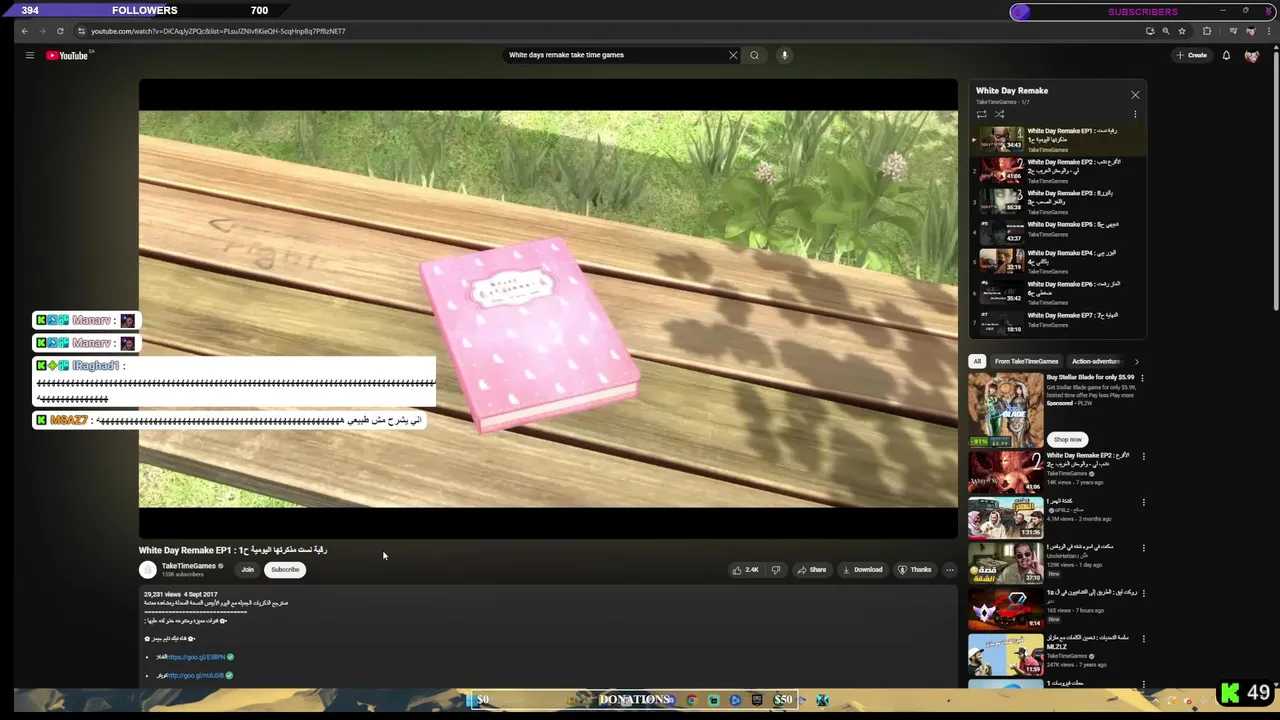The image size is (1280, 720).
Task: Open options for recommended White Day EP2
Action: 1143,456
